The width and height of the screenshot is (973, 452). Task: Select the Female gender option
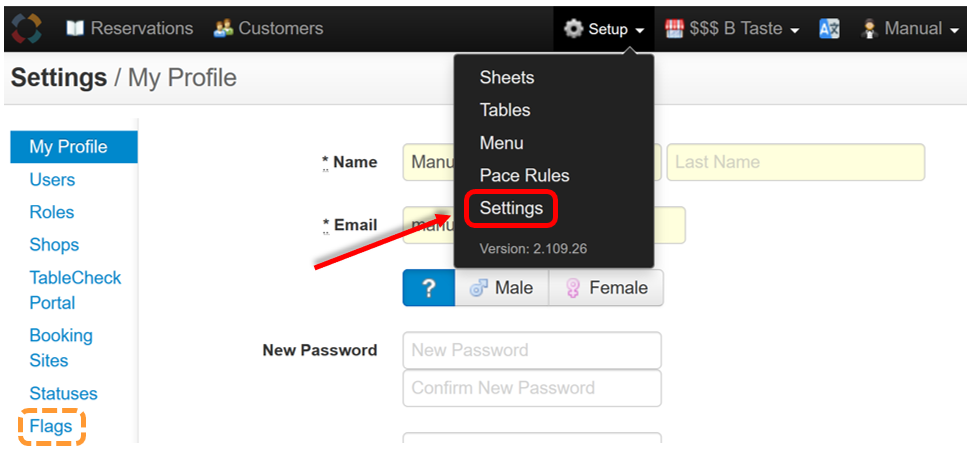click(606, 288)
